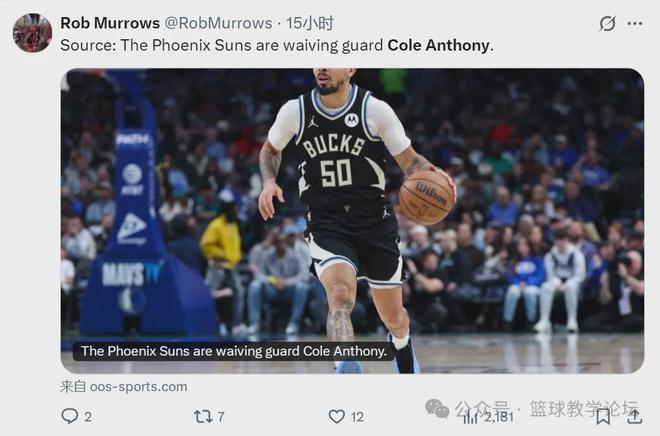The width and height of the screenshot is (660, 436).
Task: Like the tweet with heart icon
Action: tap(337, 416)
